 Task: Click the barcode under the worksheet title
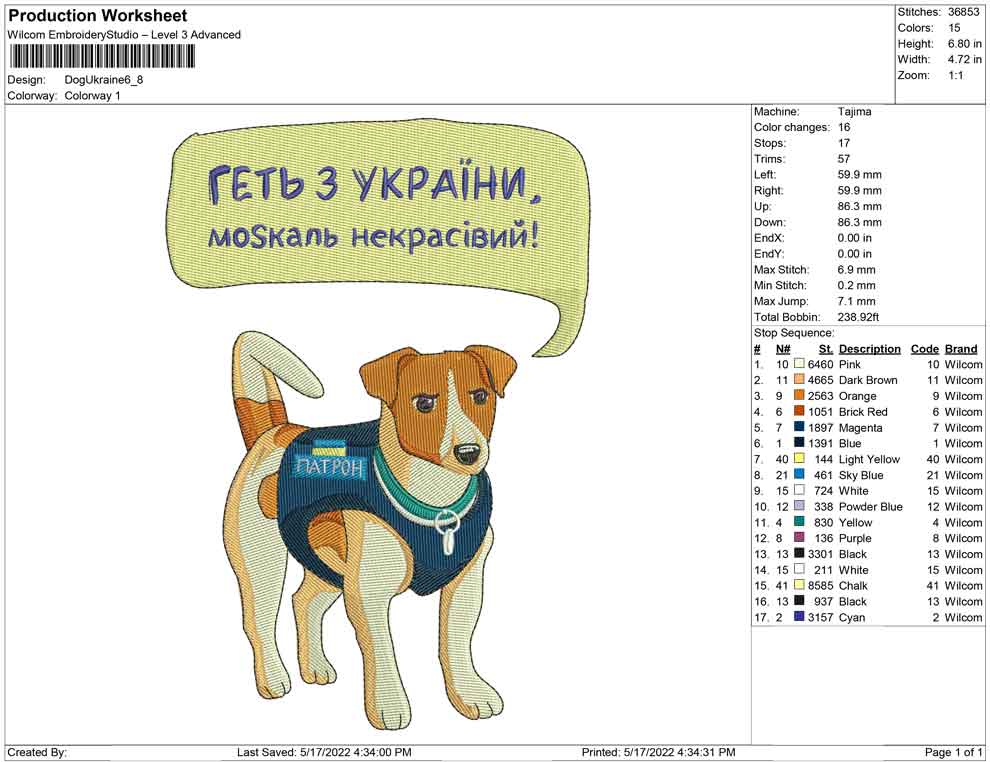(102, 57)
